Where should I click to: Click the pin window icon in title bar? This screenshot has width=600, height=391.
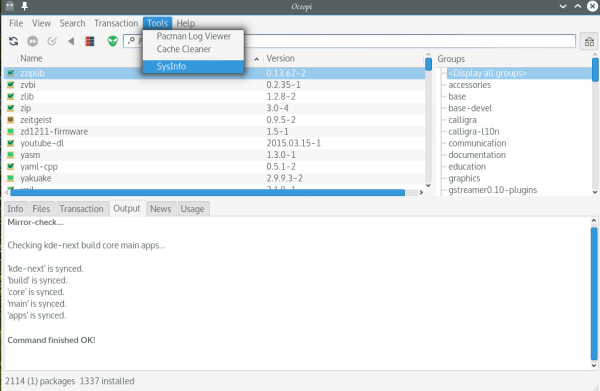click(25, 6)
